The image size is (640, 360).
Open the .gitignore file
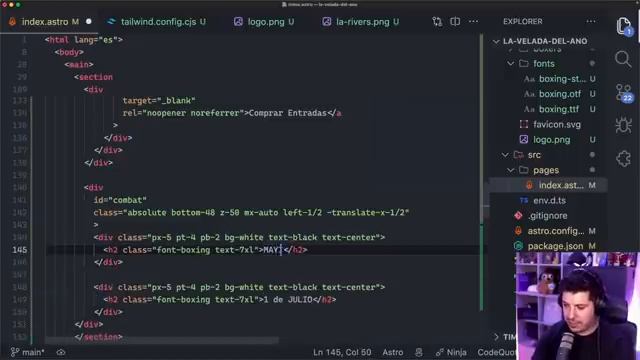tap(547, 216)
